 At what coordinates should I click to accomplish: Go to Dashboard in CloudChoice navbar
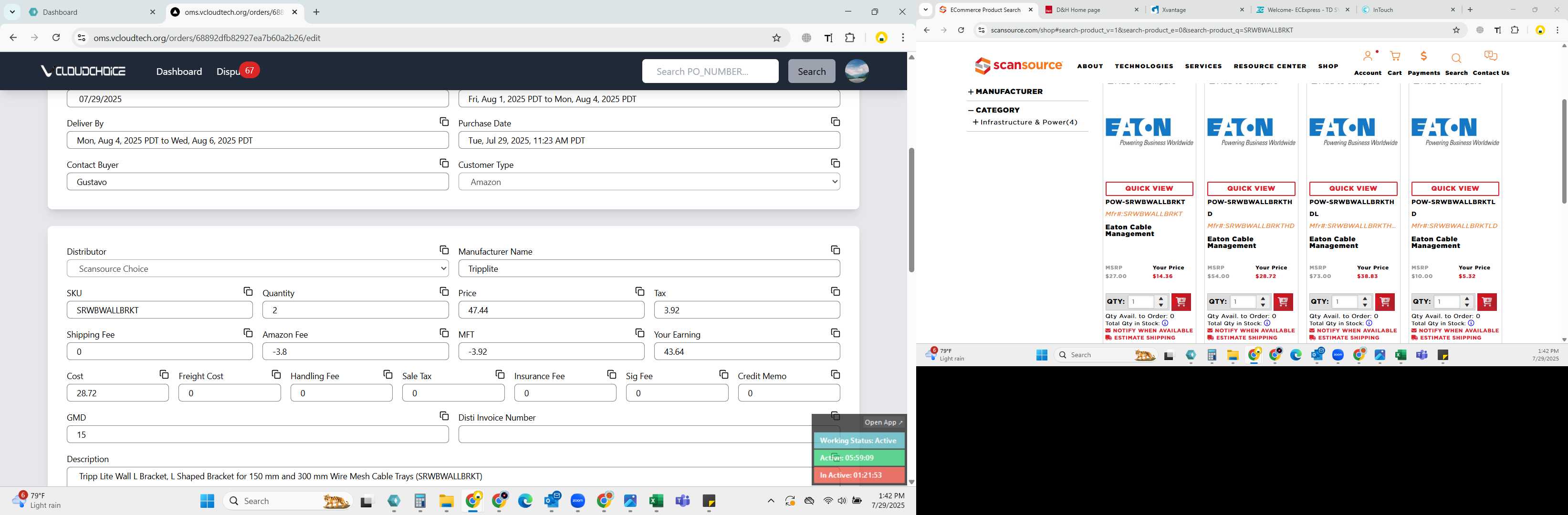pyautogui.click(x=179, y=71)
